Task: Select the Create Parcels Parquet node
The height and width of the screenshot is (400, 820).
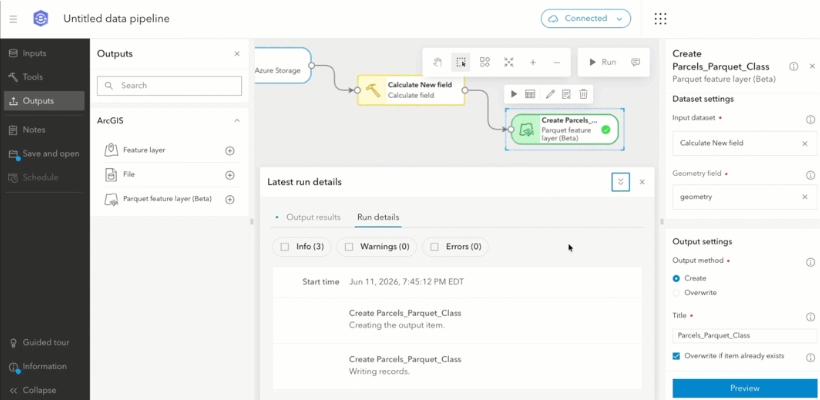Action: pos(565,130)
